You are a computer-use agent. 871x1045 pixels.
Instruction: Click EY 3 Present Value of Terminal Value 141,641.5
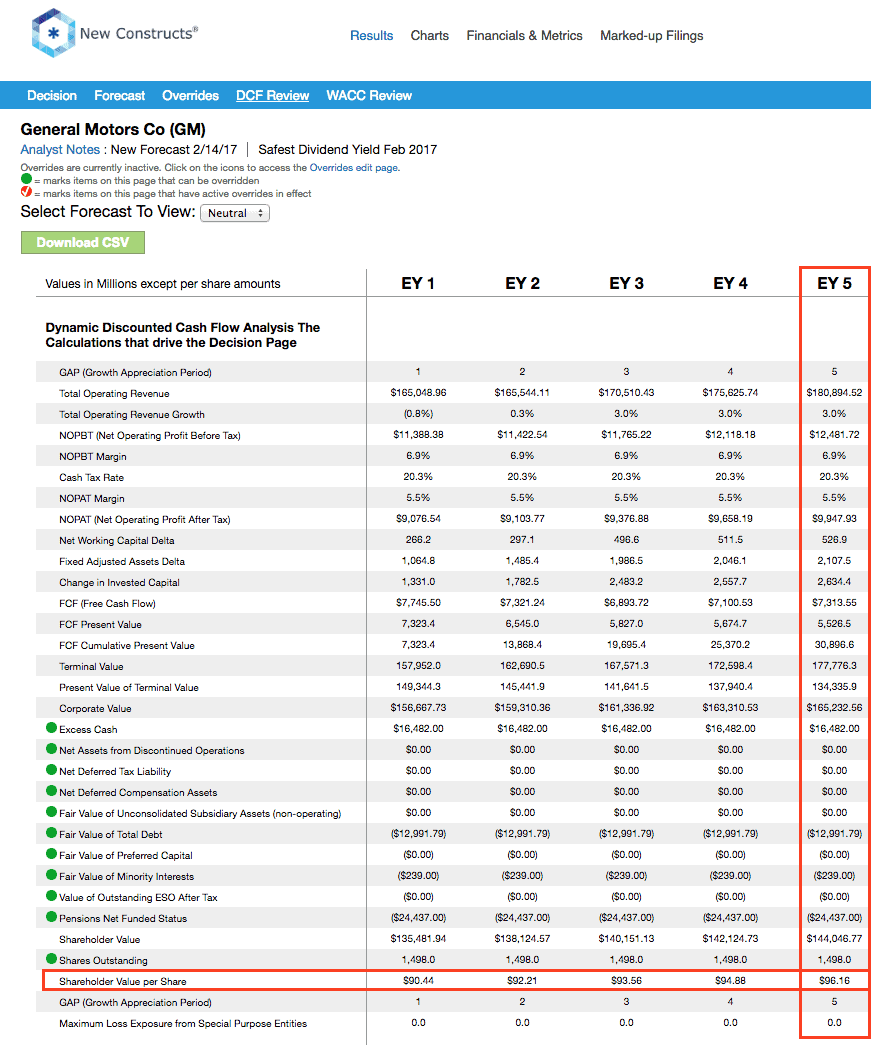626,686
